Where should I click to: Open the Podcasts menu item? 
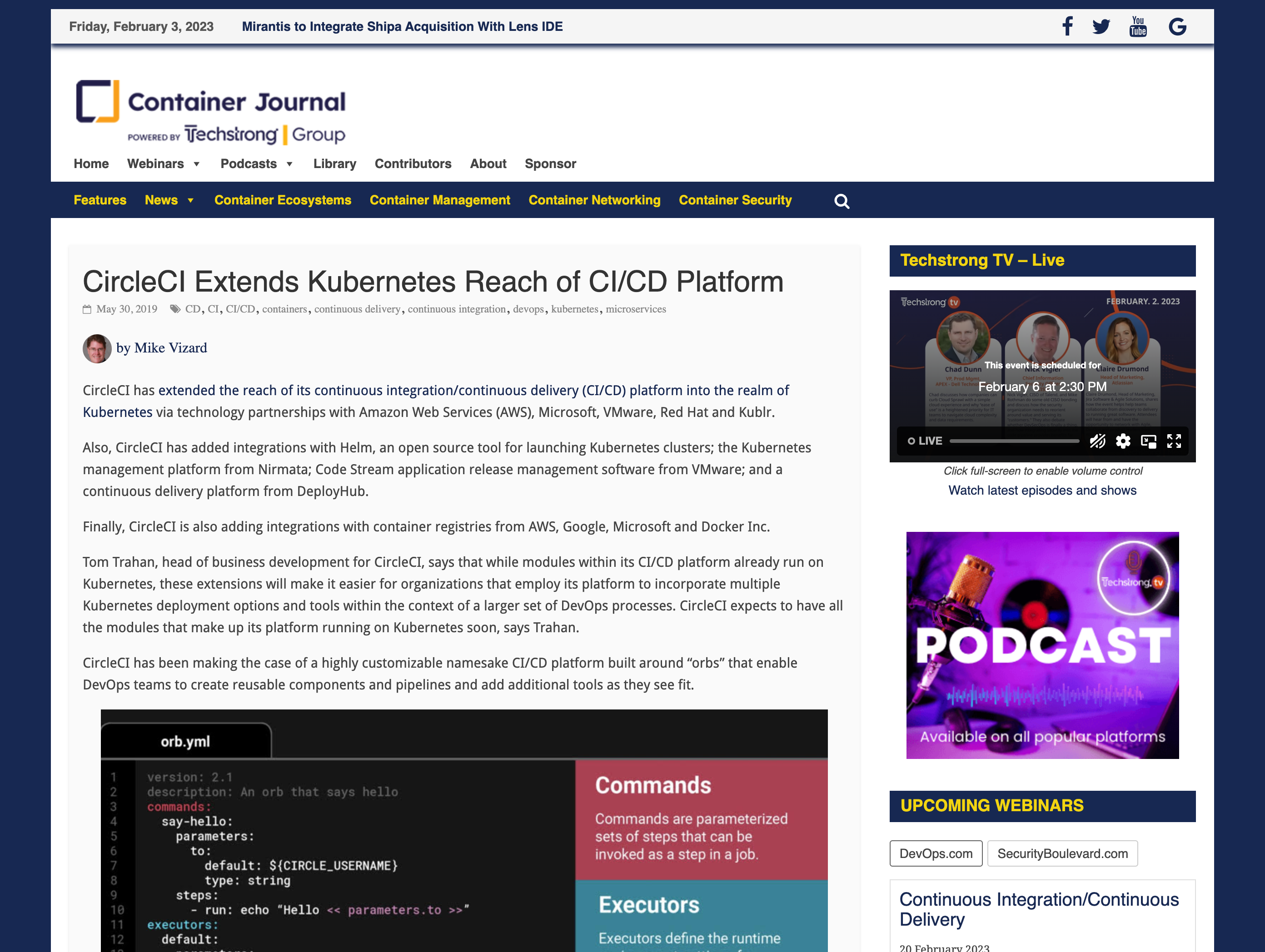249,164
